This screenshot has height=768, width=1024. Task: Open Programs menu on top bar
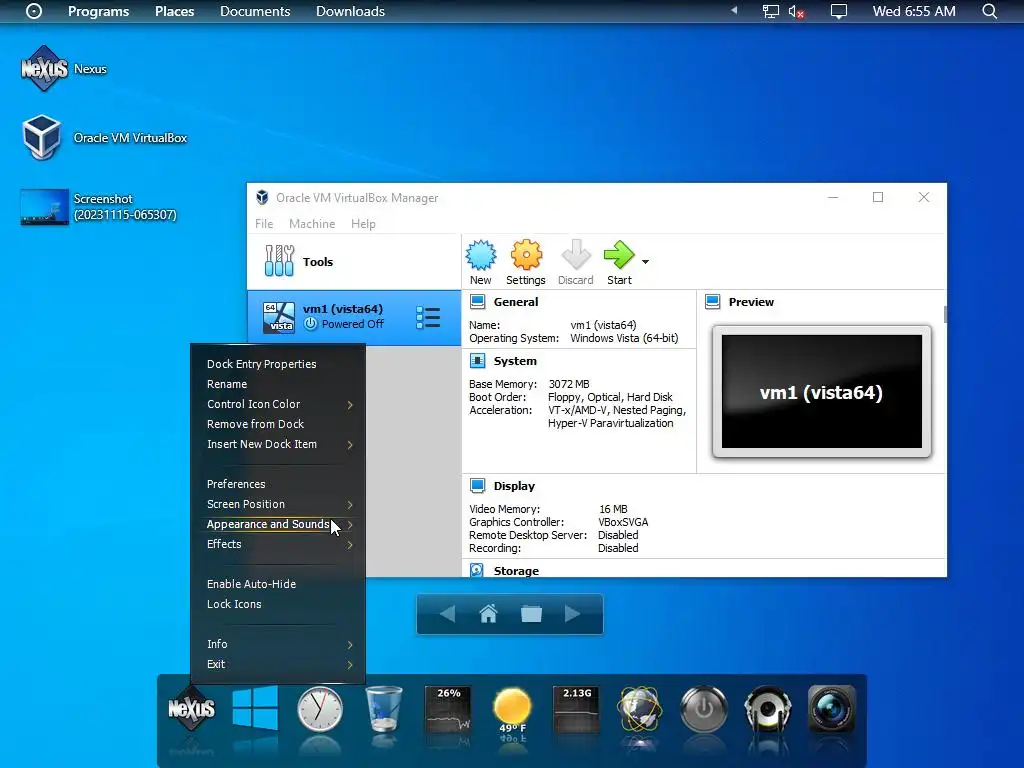pos(99,11)
